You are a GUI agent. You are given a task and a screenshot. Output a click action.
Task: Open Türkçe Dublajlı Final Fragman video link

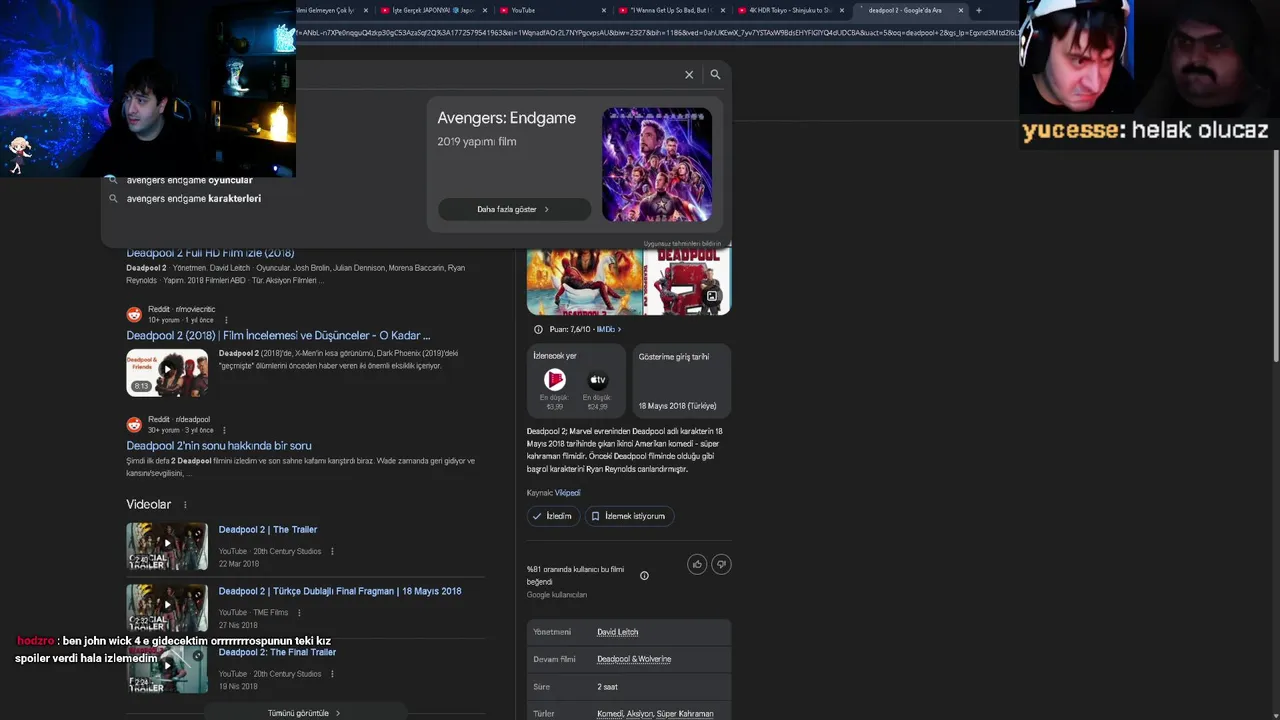(x=340, y=591)
